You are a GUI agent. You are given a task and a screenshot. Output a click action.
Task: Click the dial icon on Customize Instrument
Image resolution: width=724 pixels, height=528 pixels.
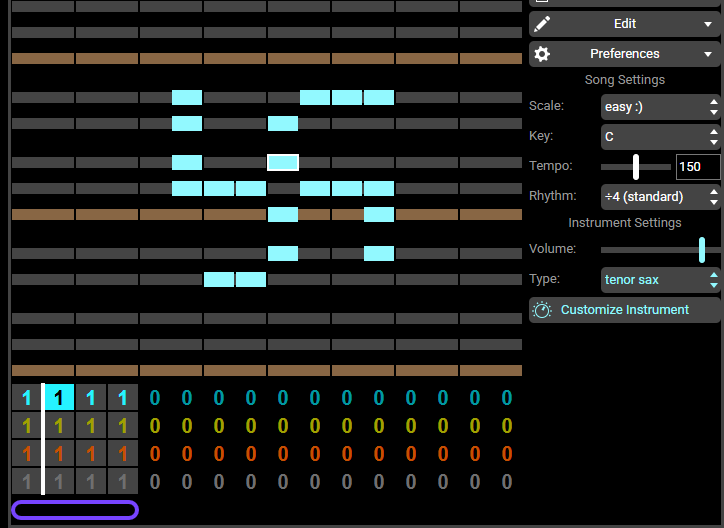[542, 310]
